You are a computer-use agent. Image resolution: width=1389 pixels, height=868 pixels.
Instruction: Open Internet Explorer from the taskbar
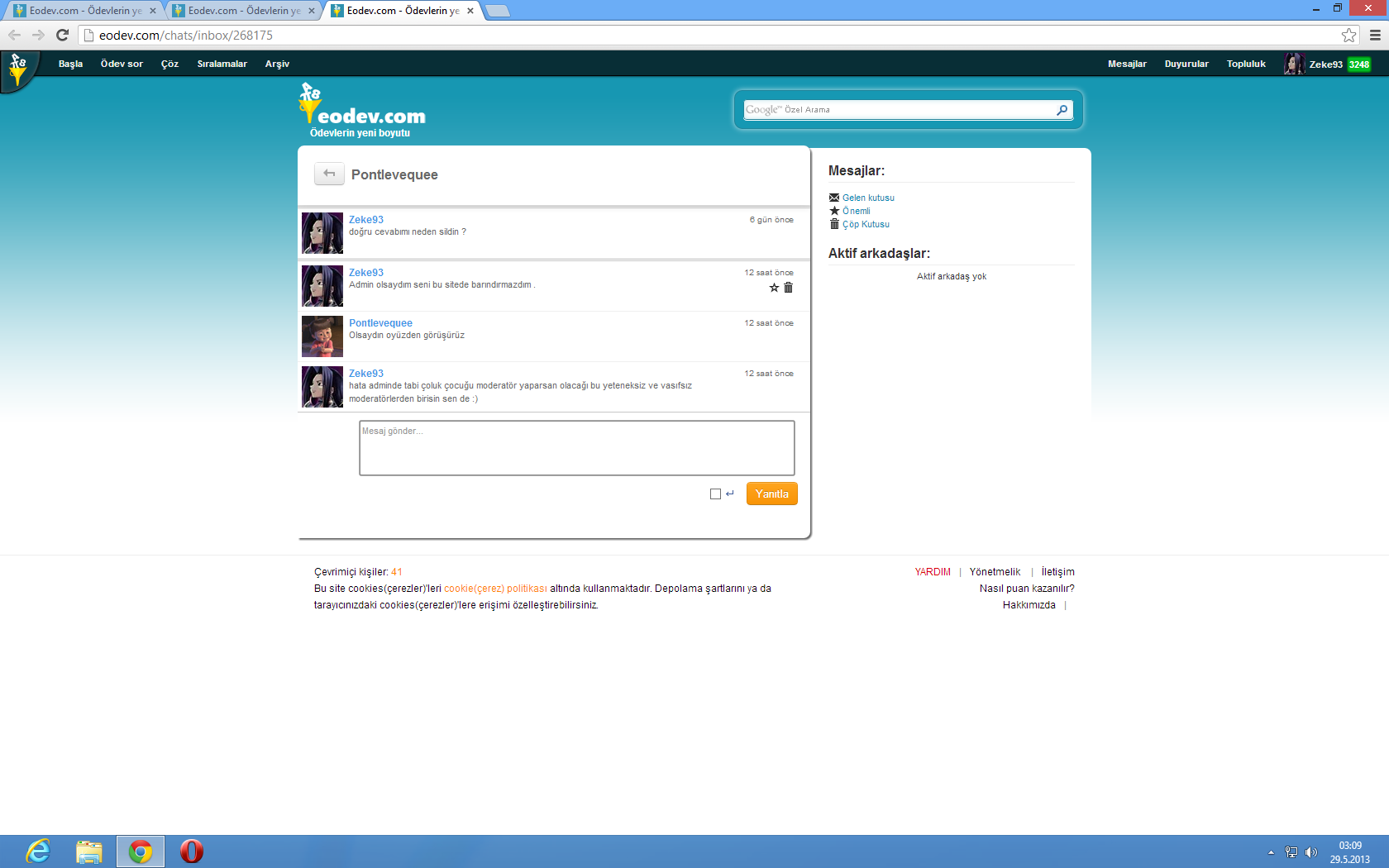pyautogui.click(x=38, y=851)
